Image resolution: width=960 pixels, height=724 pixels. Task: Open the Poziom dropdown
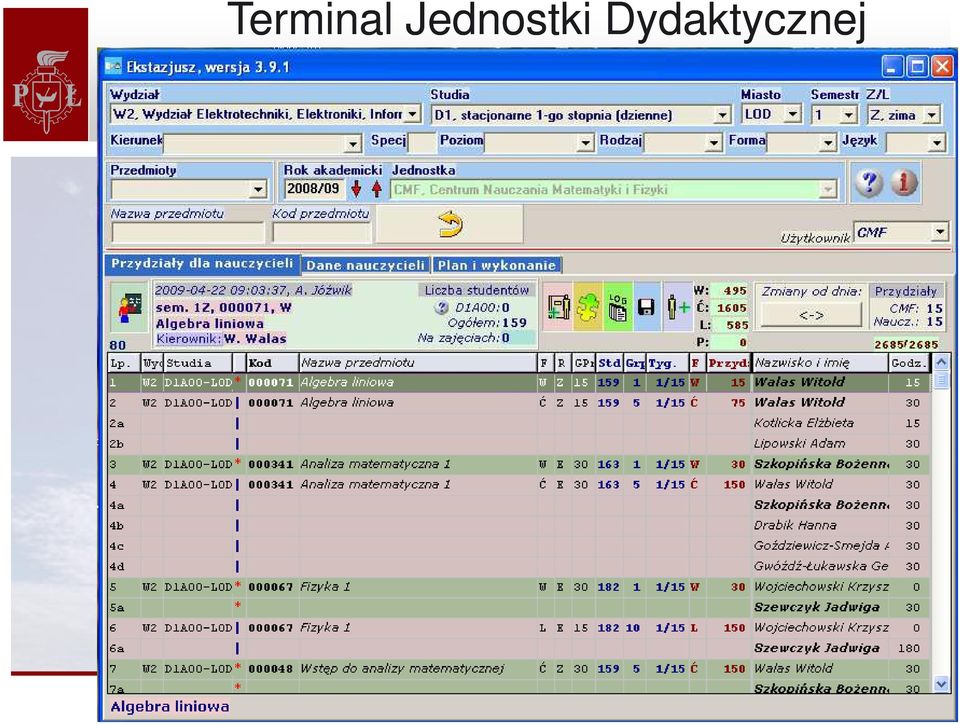click(x=586, y=143)
